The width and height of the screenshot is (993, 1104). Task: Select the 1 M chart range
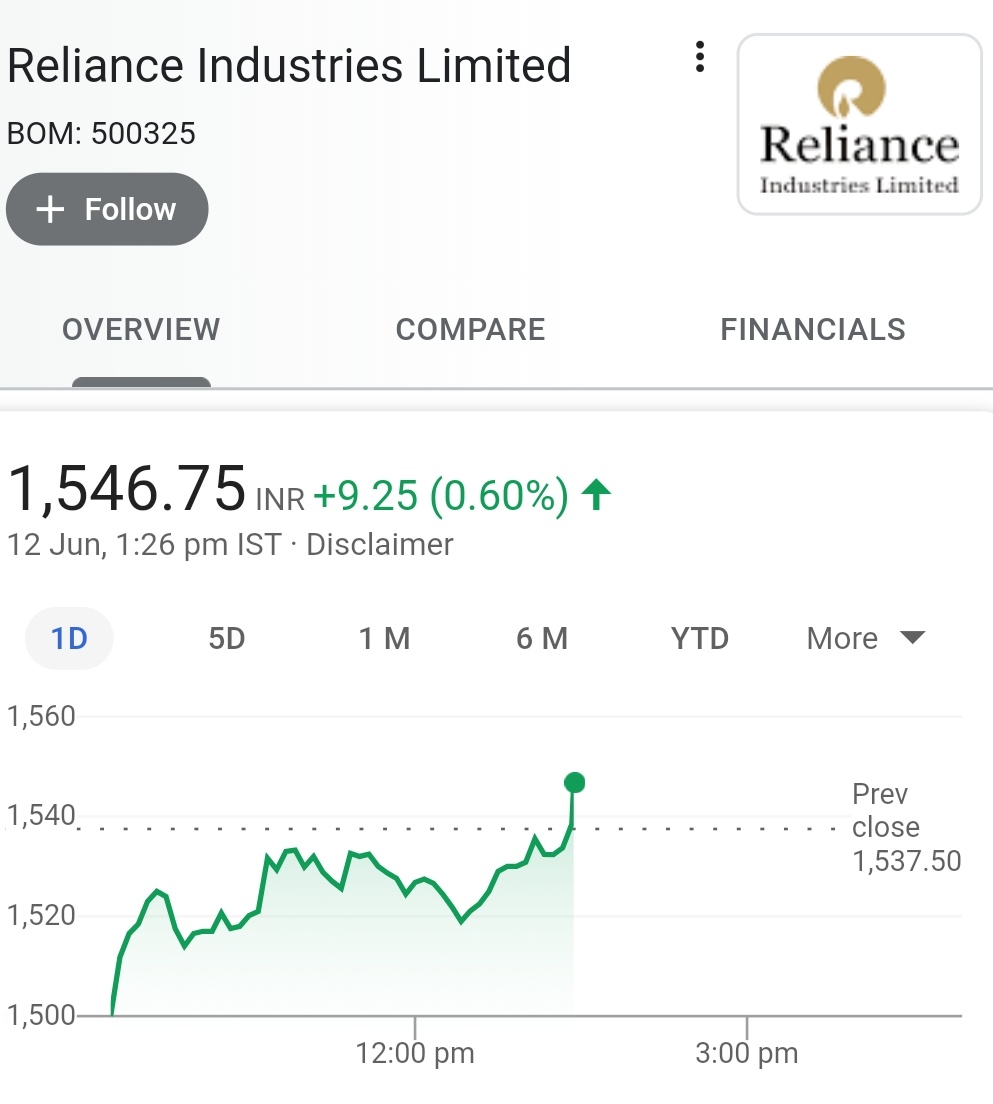click(x=385, y=639)
